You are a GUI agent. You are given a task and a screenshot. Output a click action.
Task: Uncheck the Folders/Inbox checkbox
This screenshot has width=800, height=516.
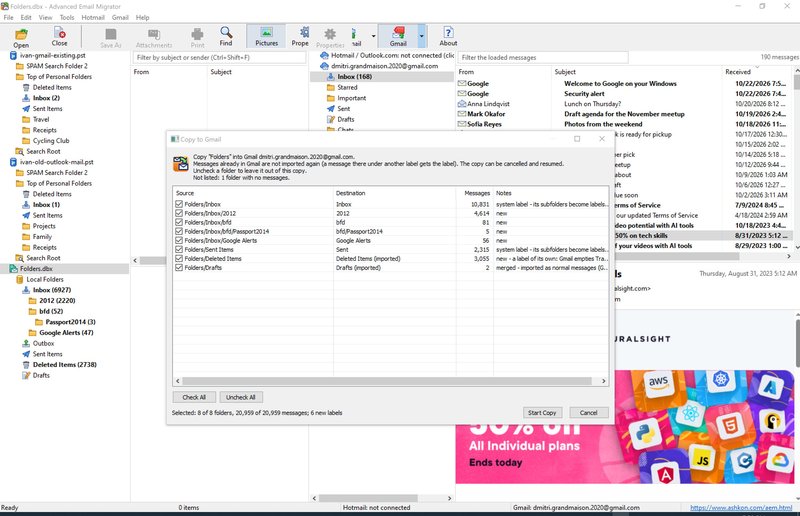click(179, 204)
